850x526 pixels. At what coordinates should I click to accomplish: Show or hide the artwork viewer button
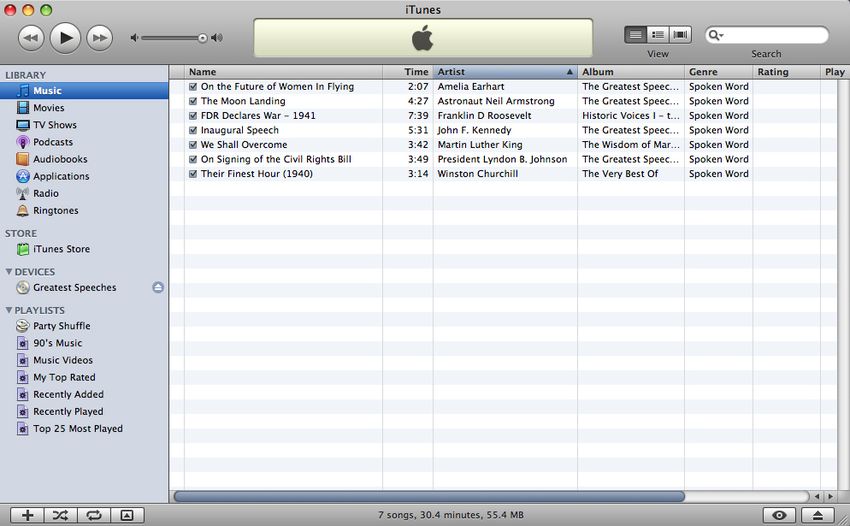[127, 515]
